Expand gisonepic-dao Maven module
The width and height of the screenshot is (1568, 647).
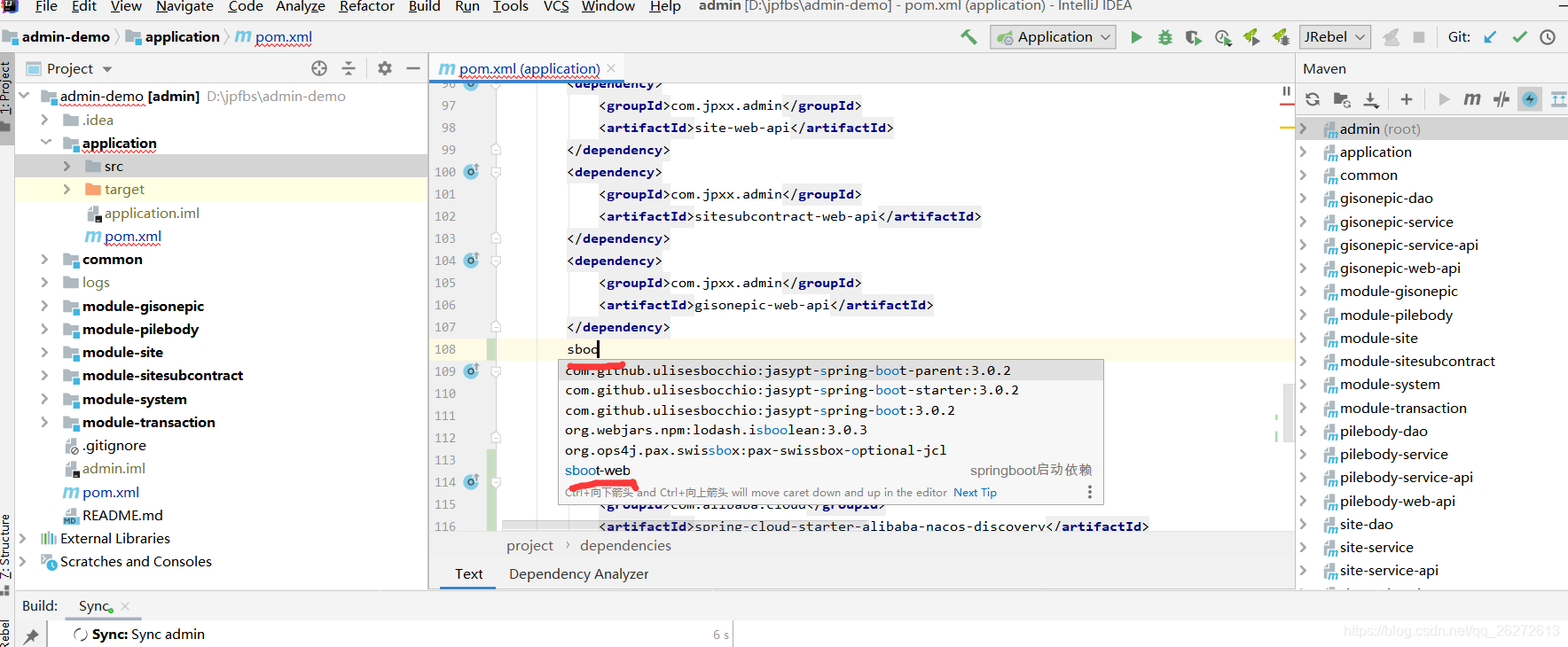pos(1303,198)
